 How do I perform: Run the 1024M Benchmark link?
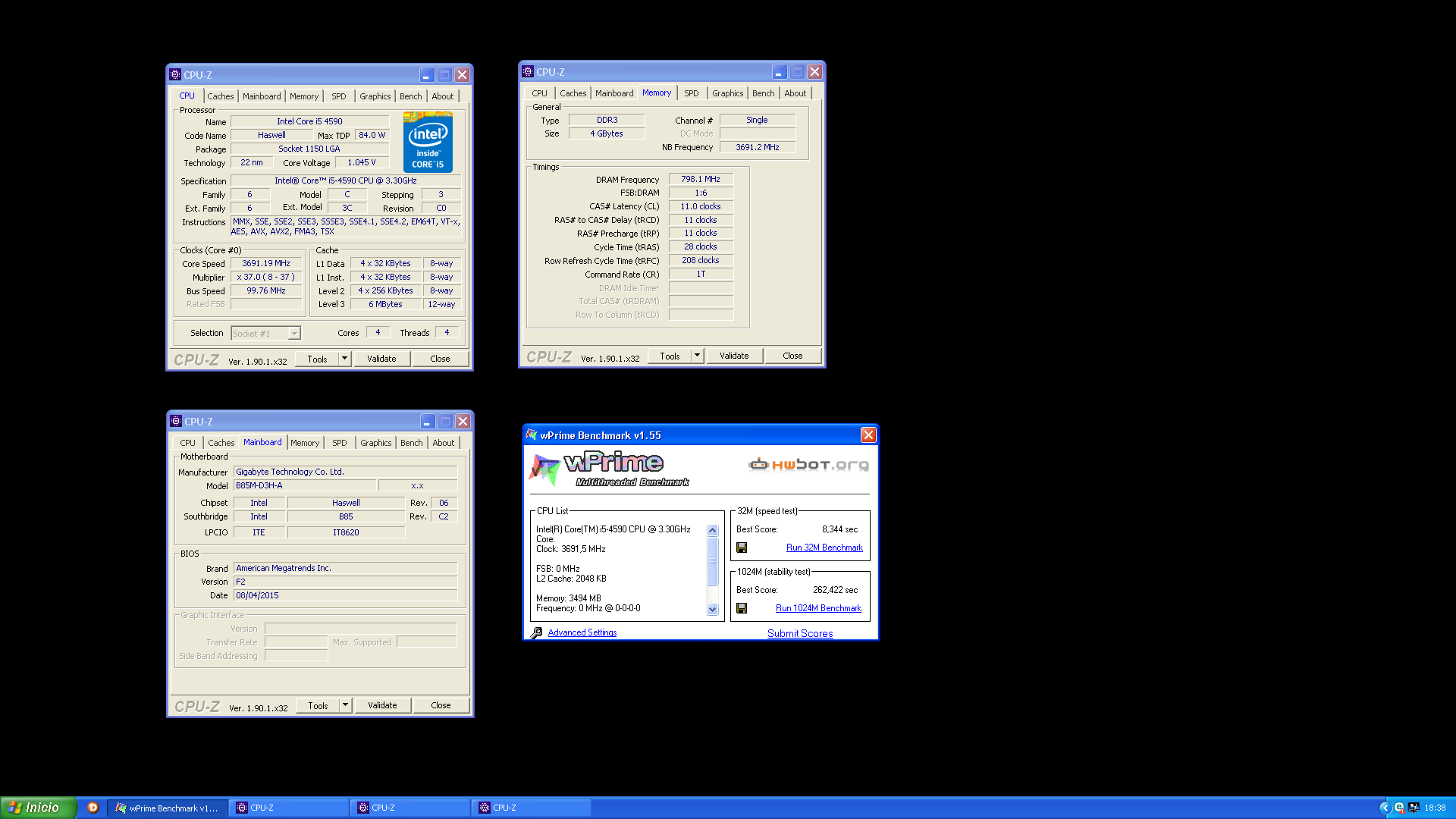tap(818, 608)
